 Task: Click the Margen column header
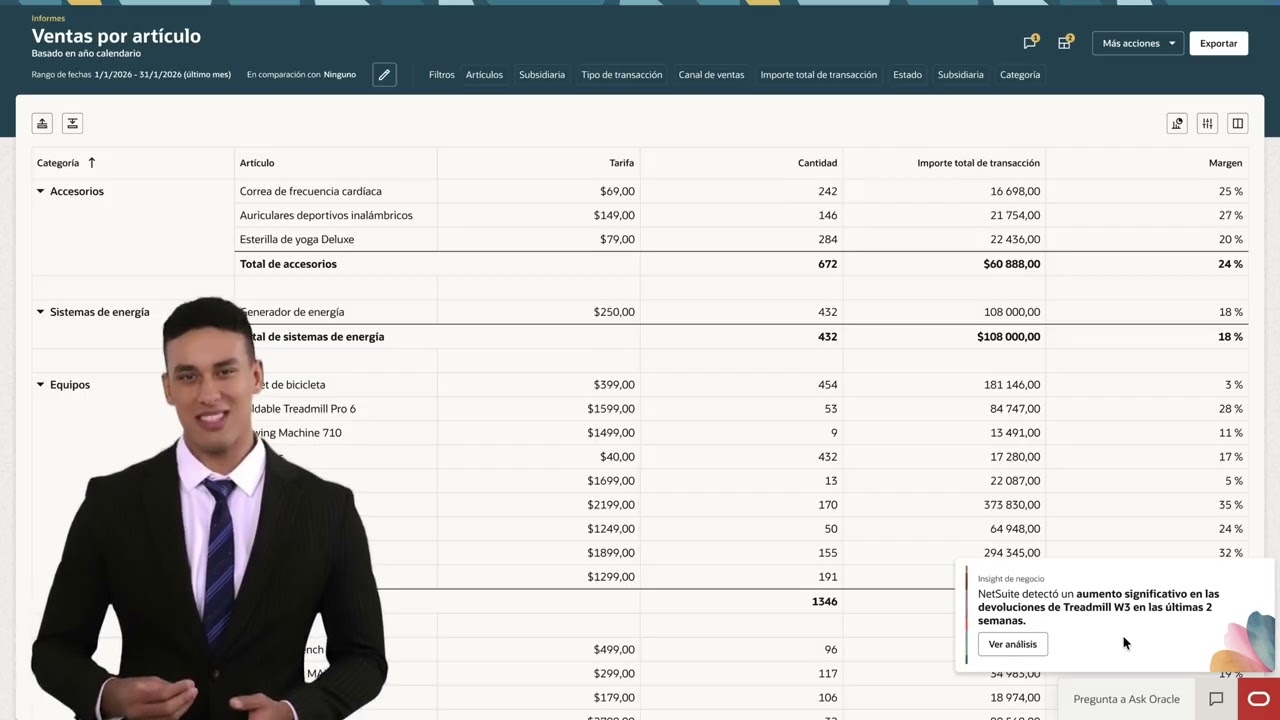click(1225, 163)
